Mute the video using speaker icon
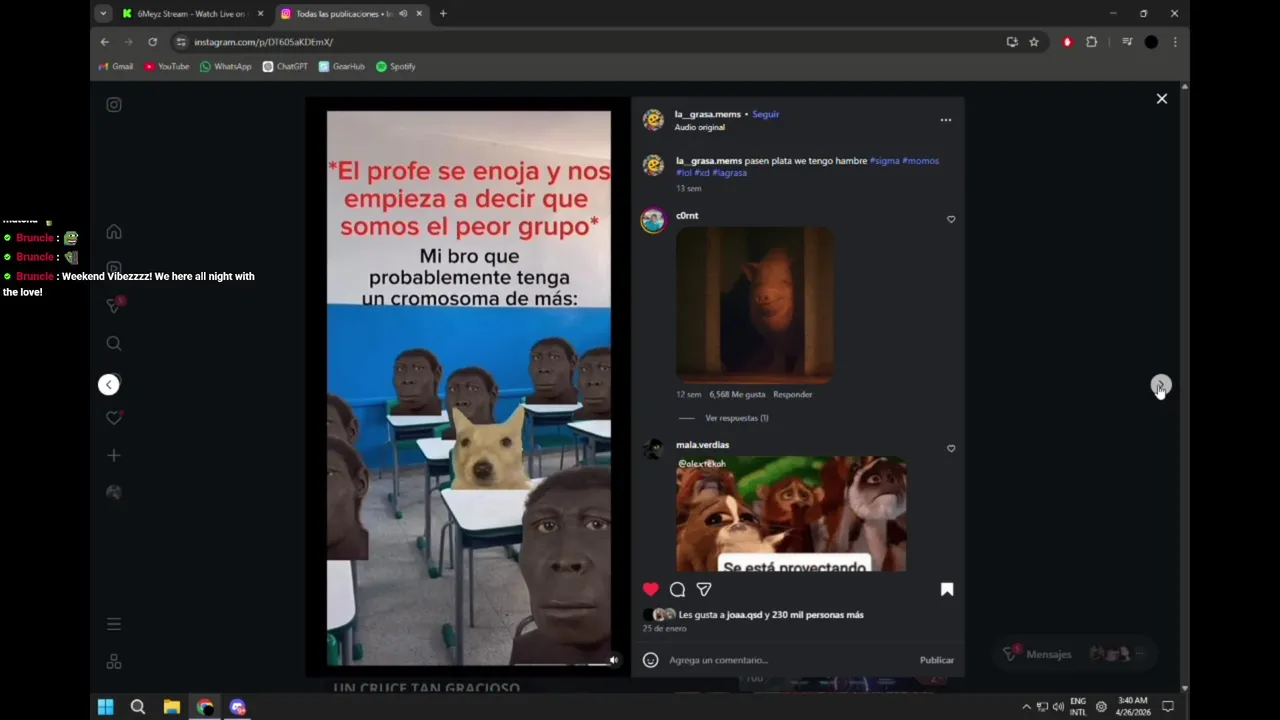Screen dimensions: 1280x720 [614, 659]
